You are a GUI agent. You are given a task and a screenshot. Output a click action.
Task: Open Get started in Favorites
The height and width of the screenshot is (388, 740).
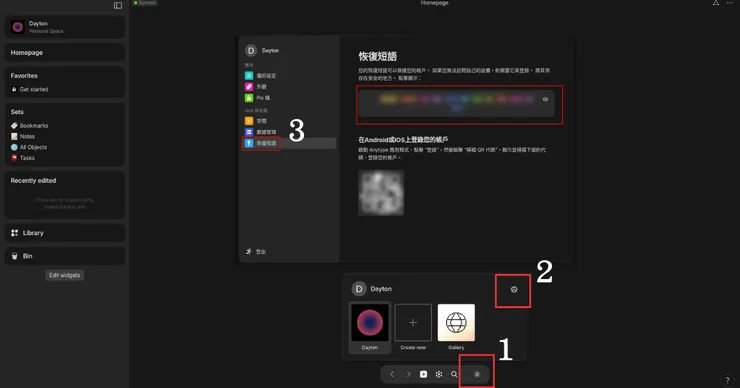coord(34,89)
